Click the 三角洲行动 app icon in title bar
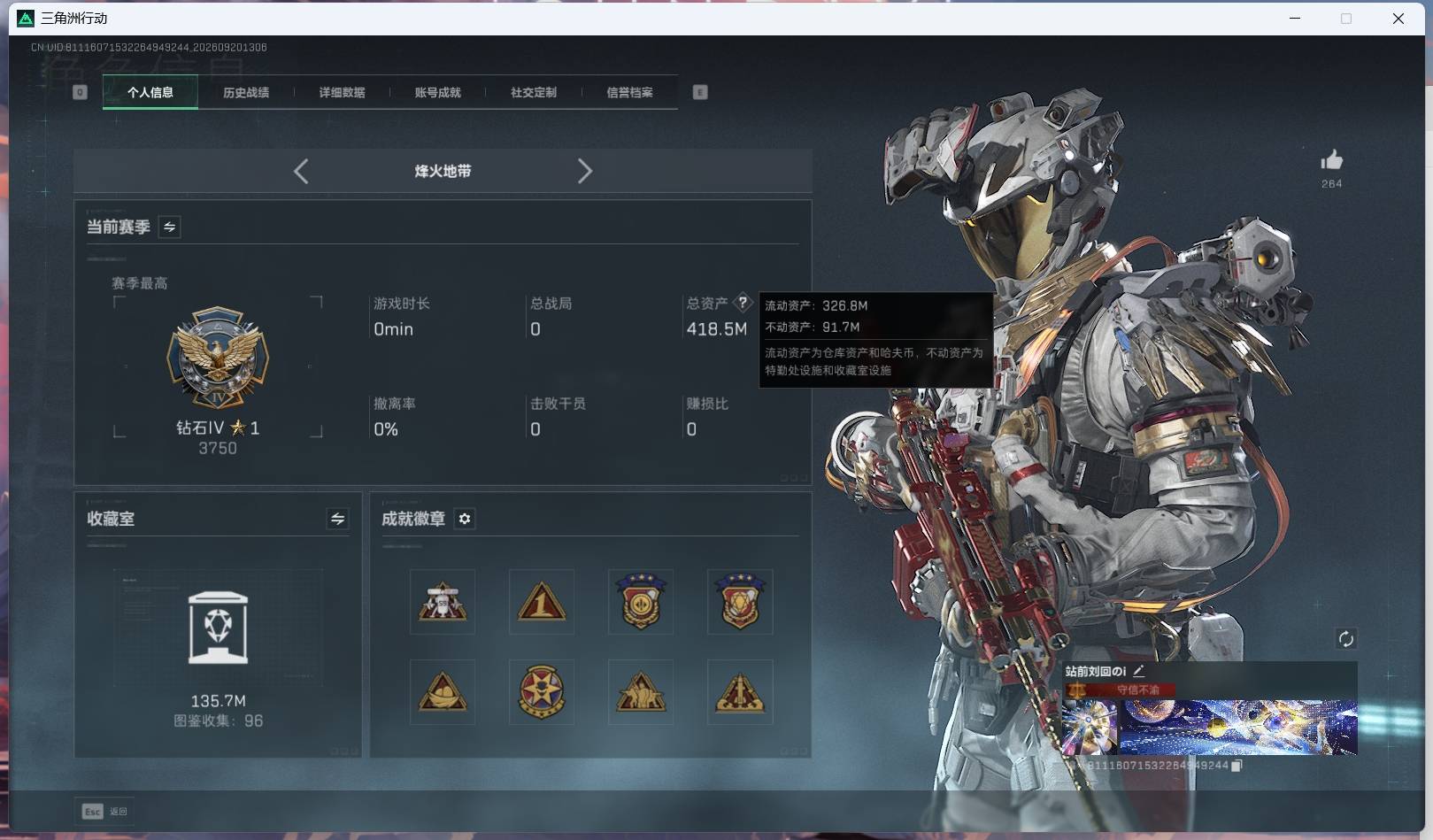The height and width of the screenshot is (840, 1433). pos(26,19)
